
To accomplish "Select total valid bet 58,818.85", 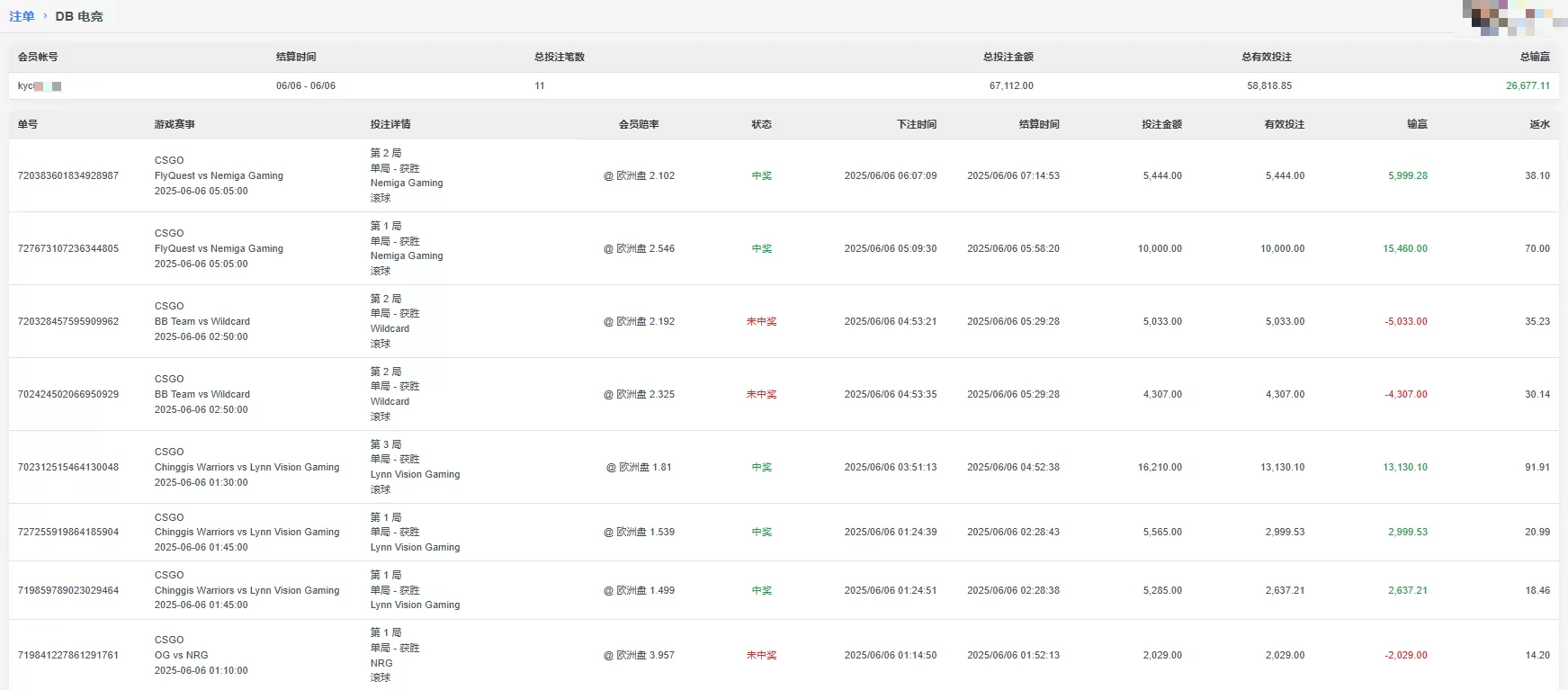I will coord(1269,86).
